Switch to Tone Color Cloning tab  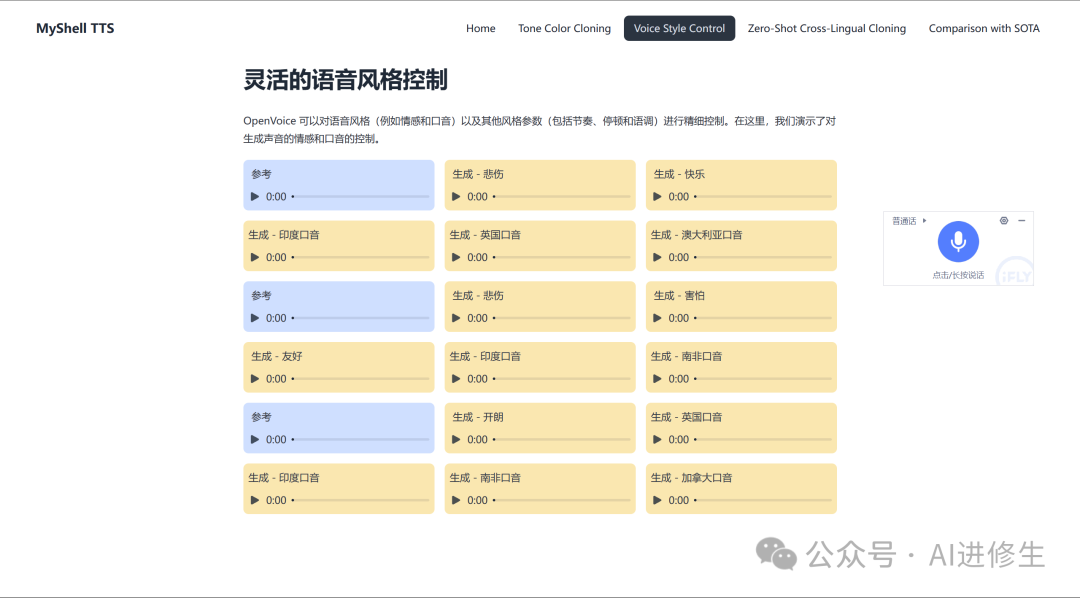(x=564, y=28)
